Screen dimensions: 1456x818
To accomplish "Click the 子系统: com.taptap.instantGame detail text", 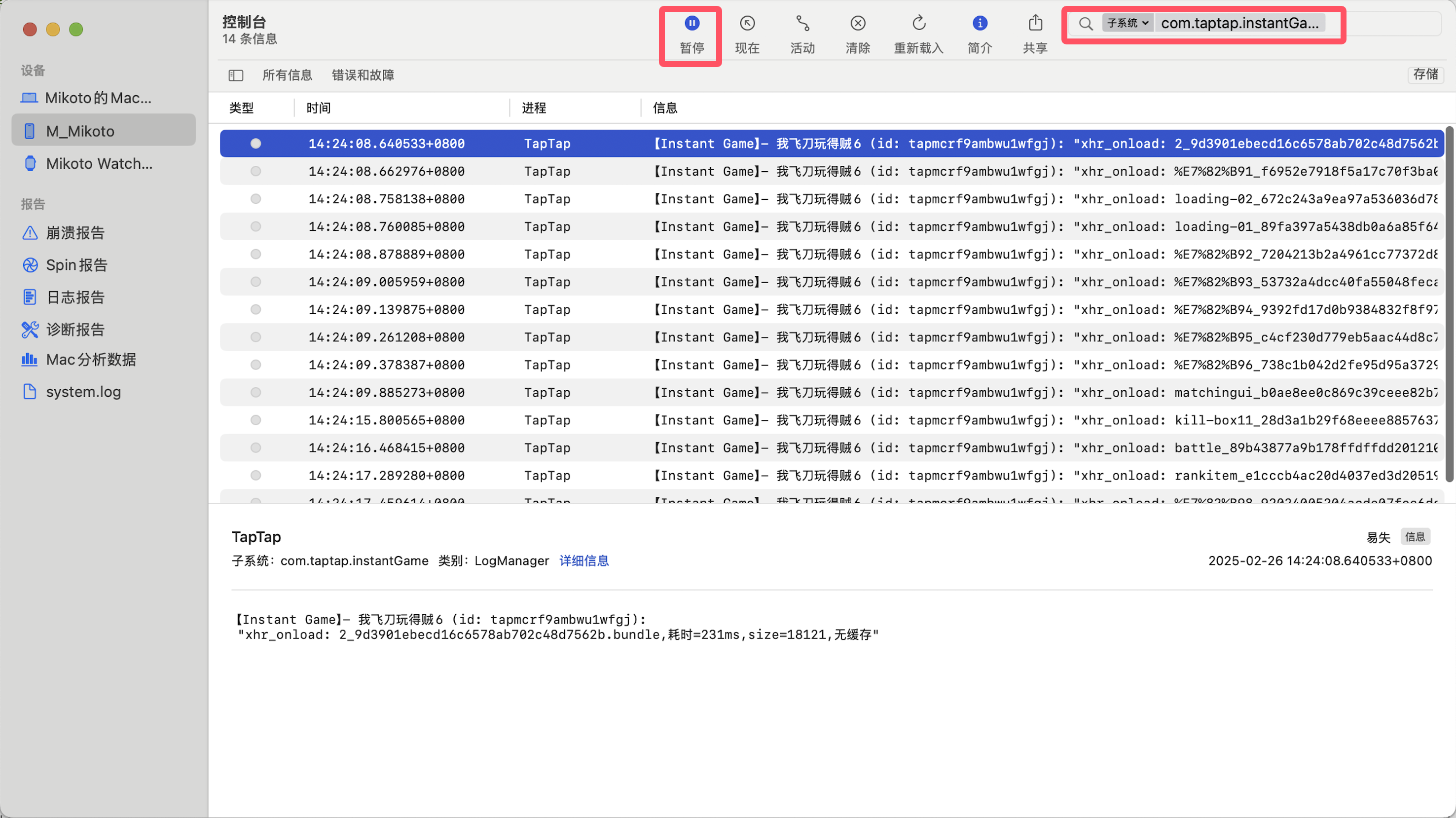I will point(330,561).
